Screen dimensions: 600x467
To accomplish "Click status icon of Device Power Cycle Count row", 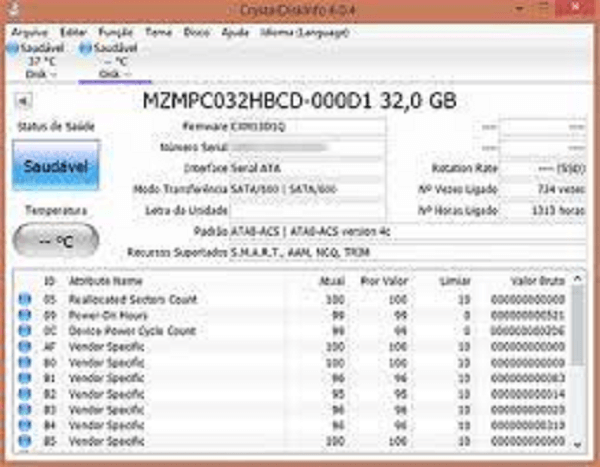I will [25, 330].
